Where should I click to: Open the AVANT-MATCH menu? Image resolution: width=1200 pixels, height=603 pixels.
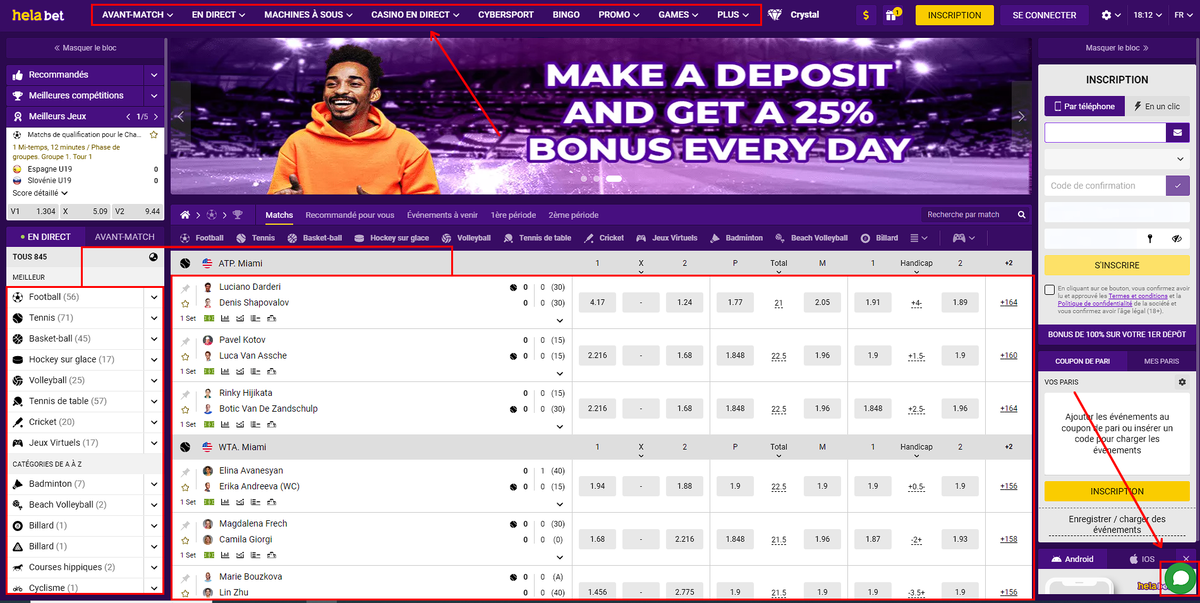(137, 15)
